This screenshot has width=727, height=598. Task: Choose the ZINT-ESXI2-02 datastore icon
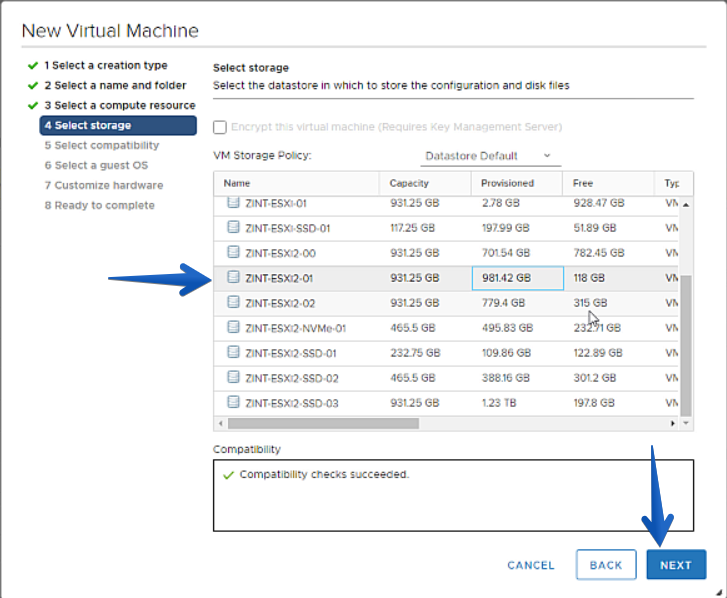(233, 302)
